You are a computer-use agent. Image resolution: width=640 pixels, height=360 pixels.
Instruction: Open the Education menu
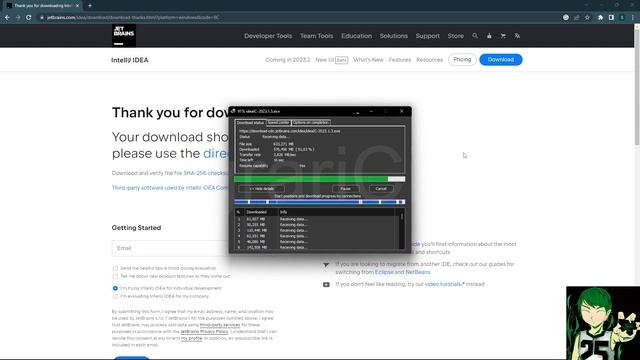(356, 36)
